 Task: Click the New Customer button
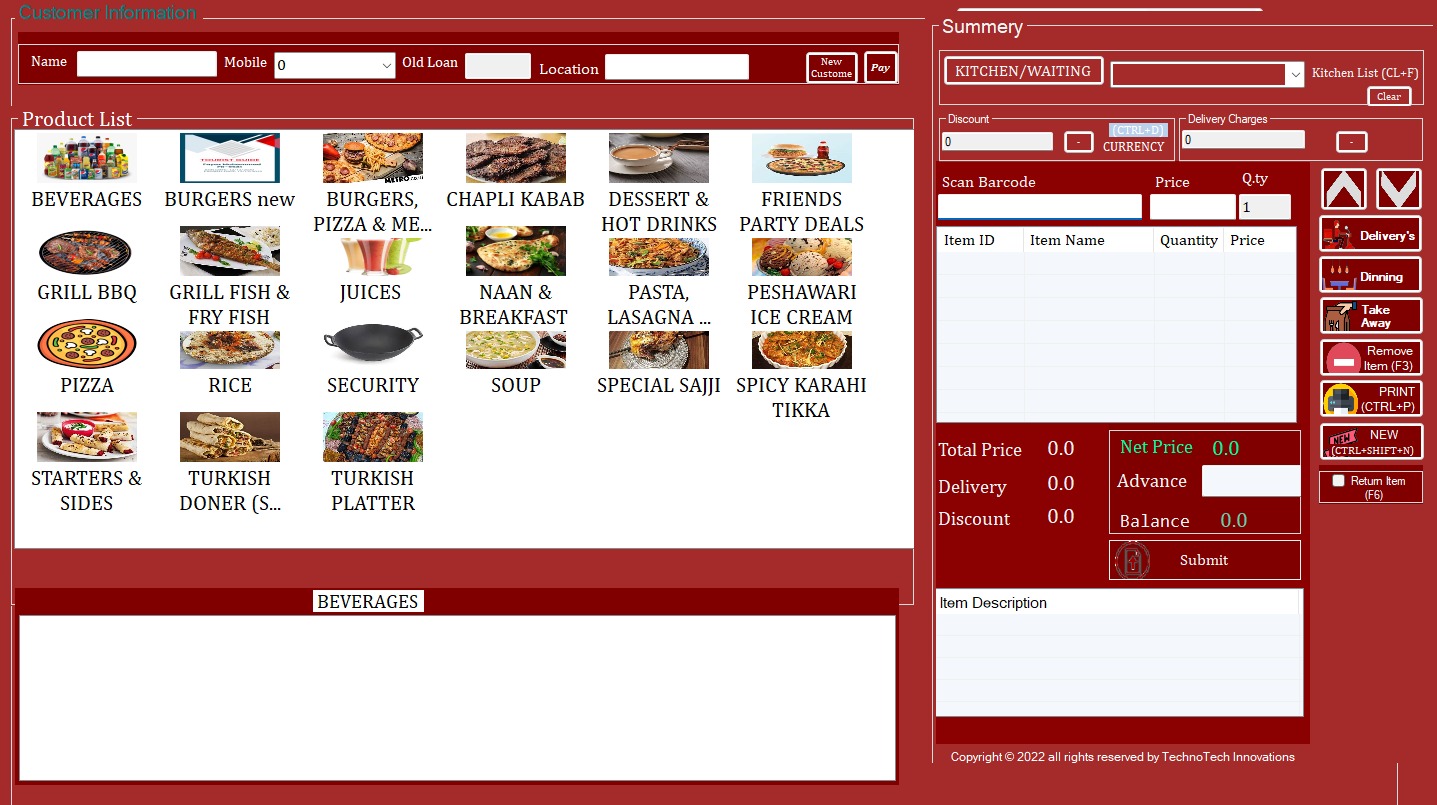pos(831,68)
